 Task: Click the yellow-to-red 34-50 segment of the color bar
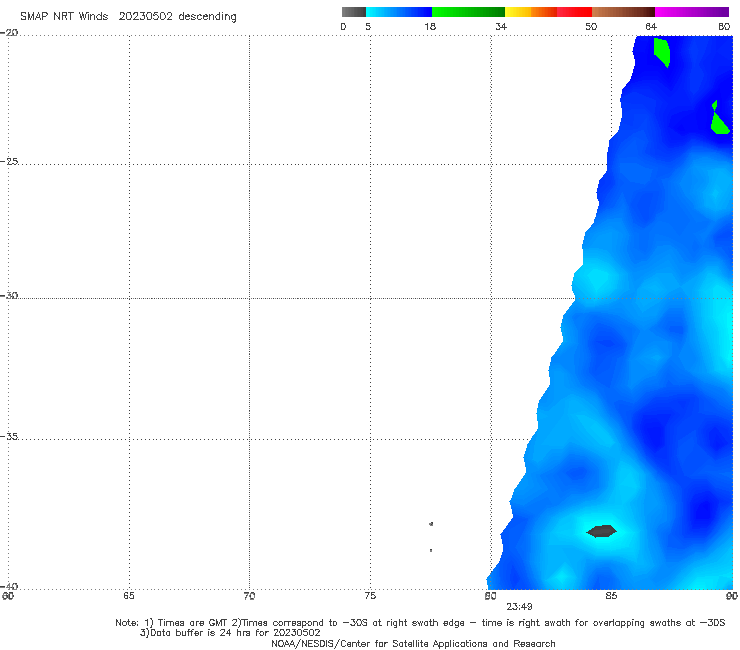548,12
